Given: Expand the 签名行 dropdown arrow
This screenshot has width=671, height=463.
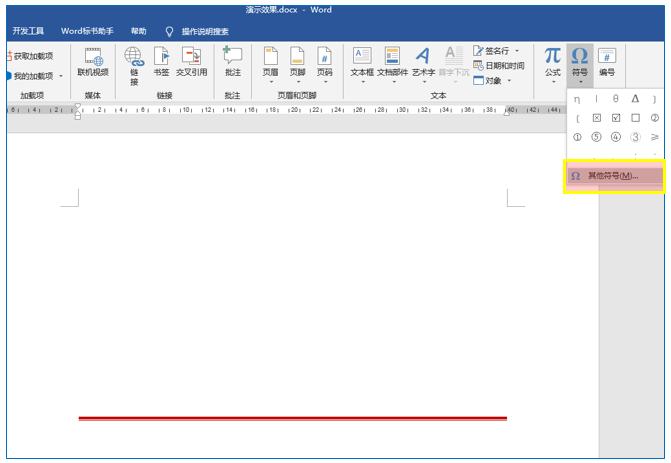Looking at the screenshot, I should 517,51.
